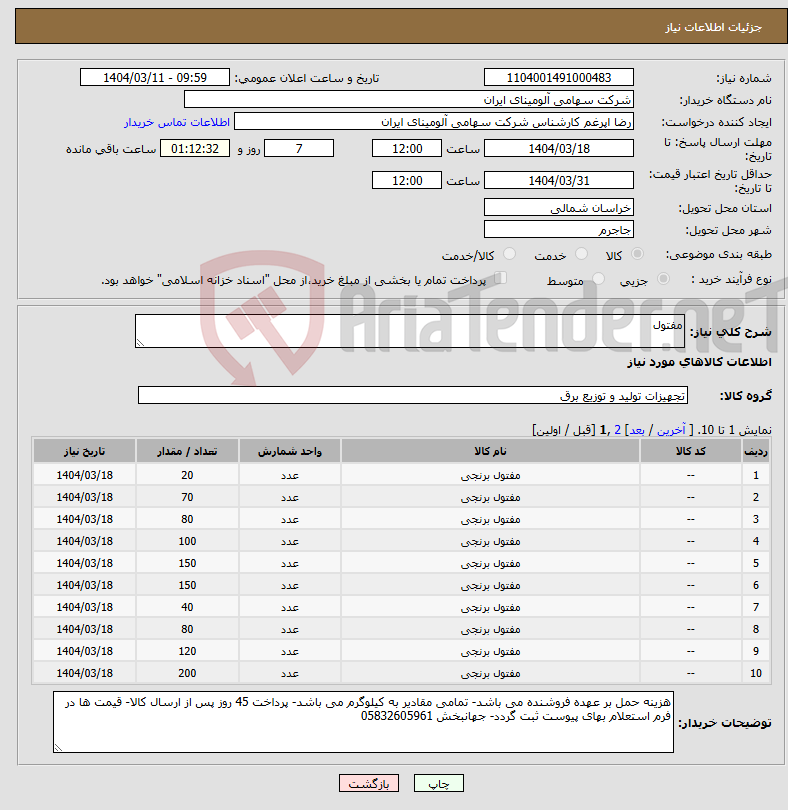Click quantity 100 in row 4
The image size is (788, 810).
[187, 541]
